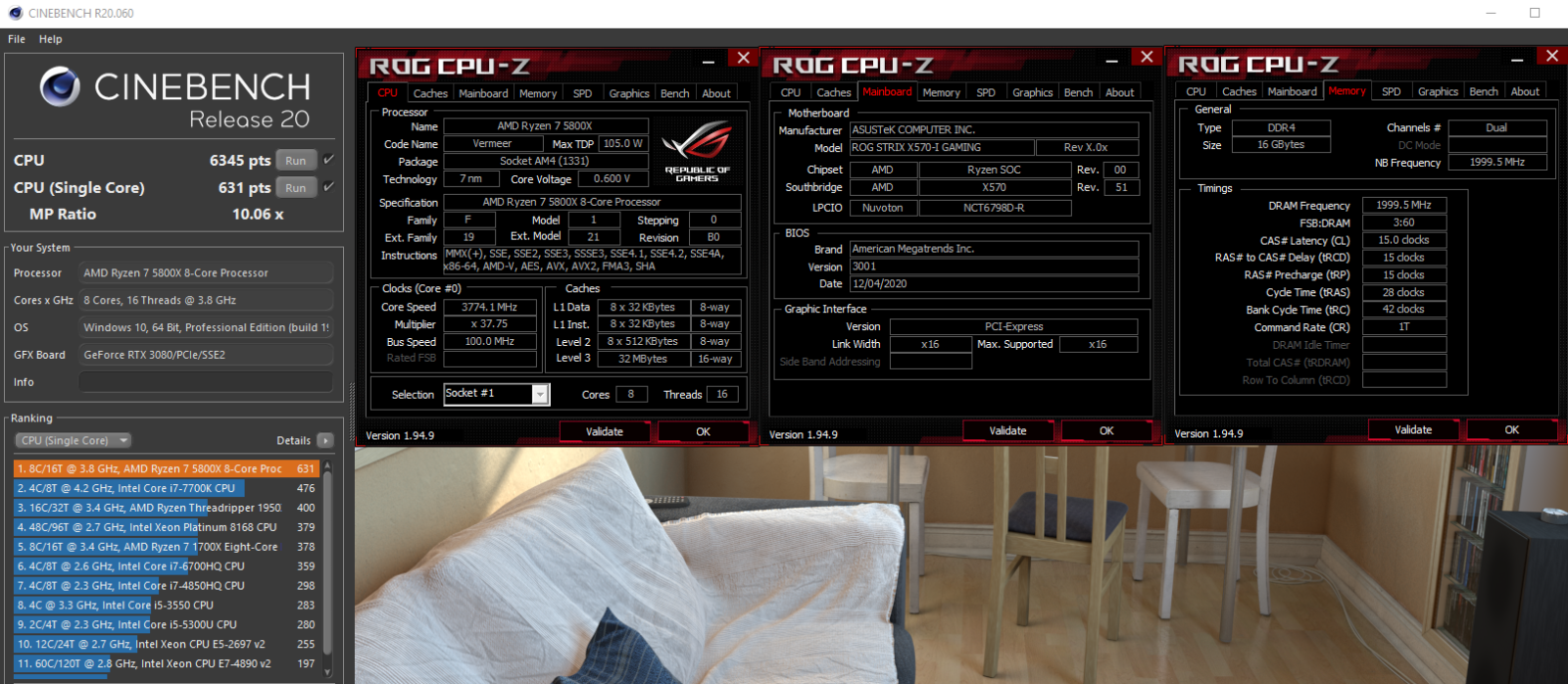Open SPD tab in first CPU-Z window

tap(582, 94)
